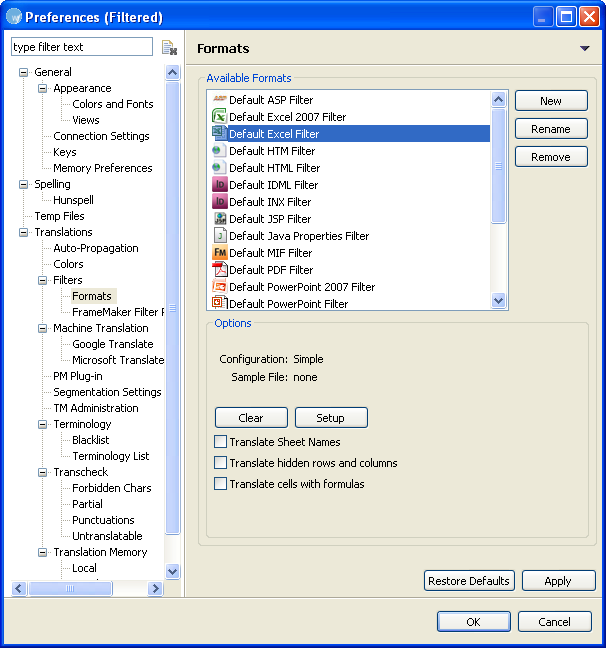
Task: Select Auto-Propagation under Translations
Action: point(96,248)
